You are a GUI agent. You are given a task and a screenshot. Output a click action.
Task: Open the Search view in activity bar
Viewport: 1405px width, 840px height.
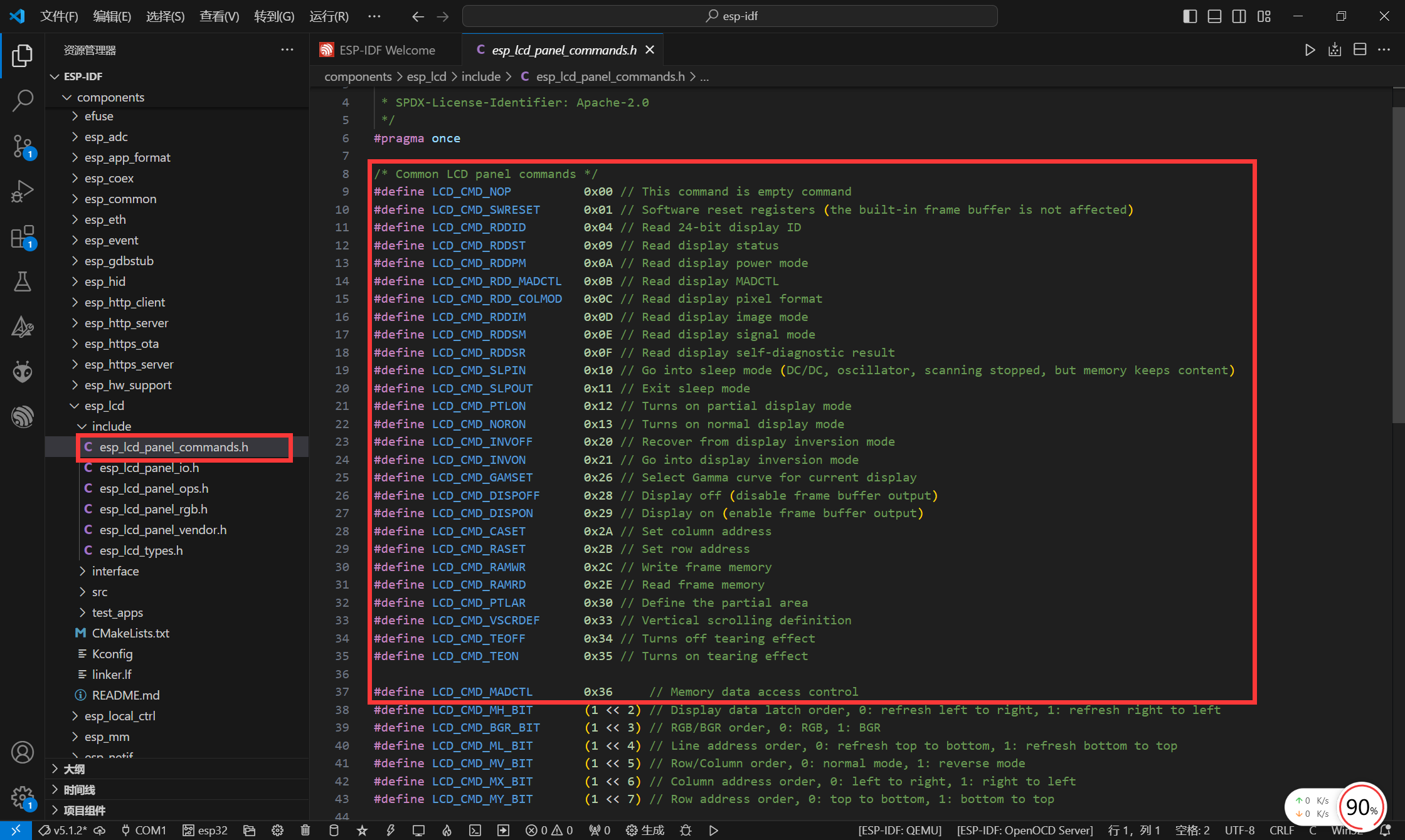(23, 101)
